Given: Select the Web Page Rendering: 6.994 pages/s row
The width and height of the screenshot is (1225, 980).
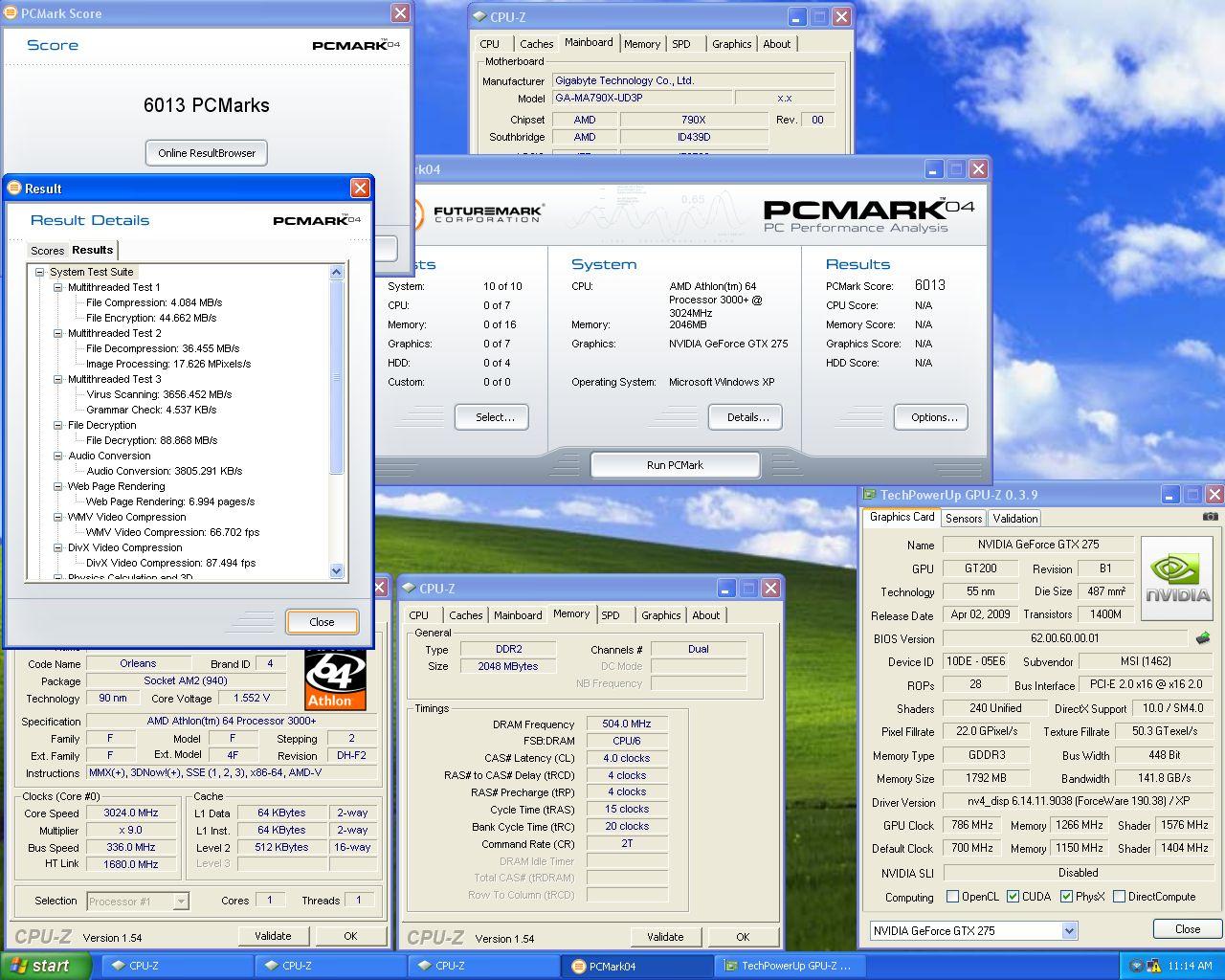Looking at the screenshot, I should pyautogui.click(x=170, y=501).
